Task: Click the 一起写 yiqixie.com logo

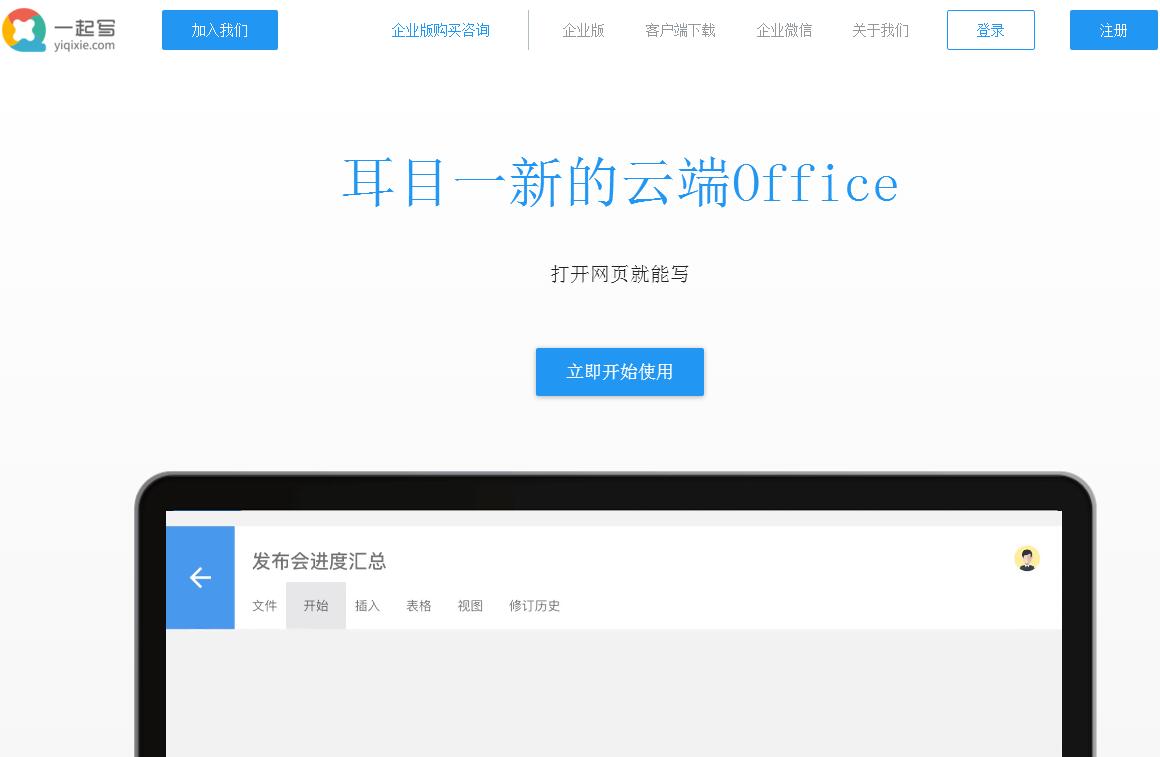Action: click(60, 30)
